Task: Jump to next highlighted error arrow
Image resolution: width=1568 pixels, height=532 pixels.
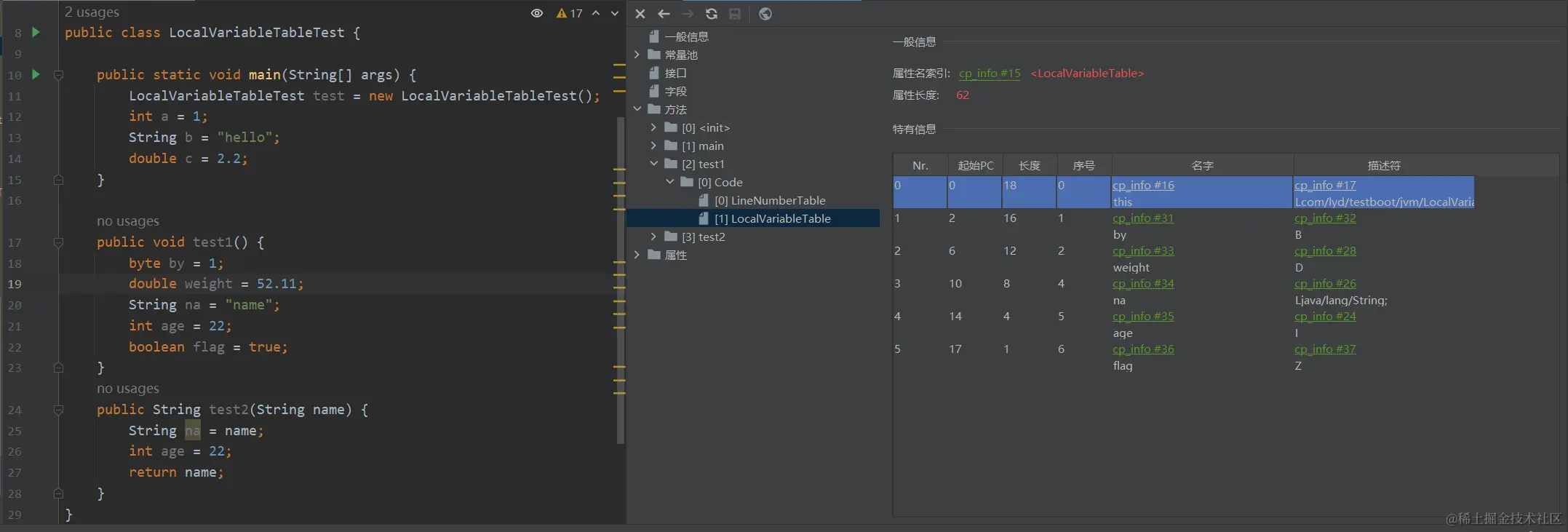Action: click(615, 13)
